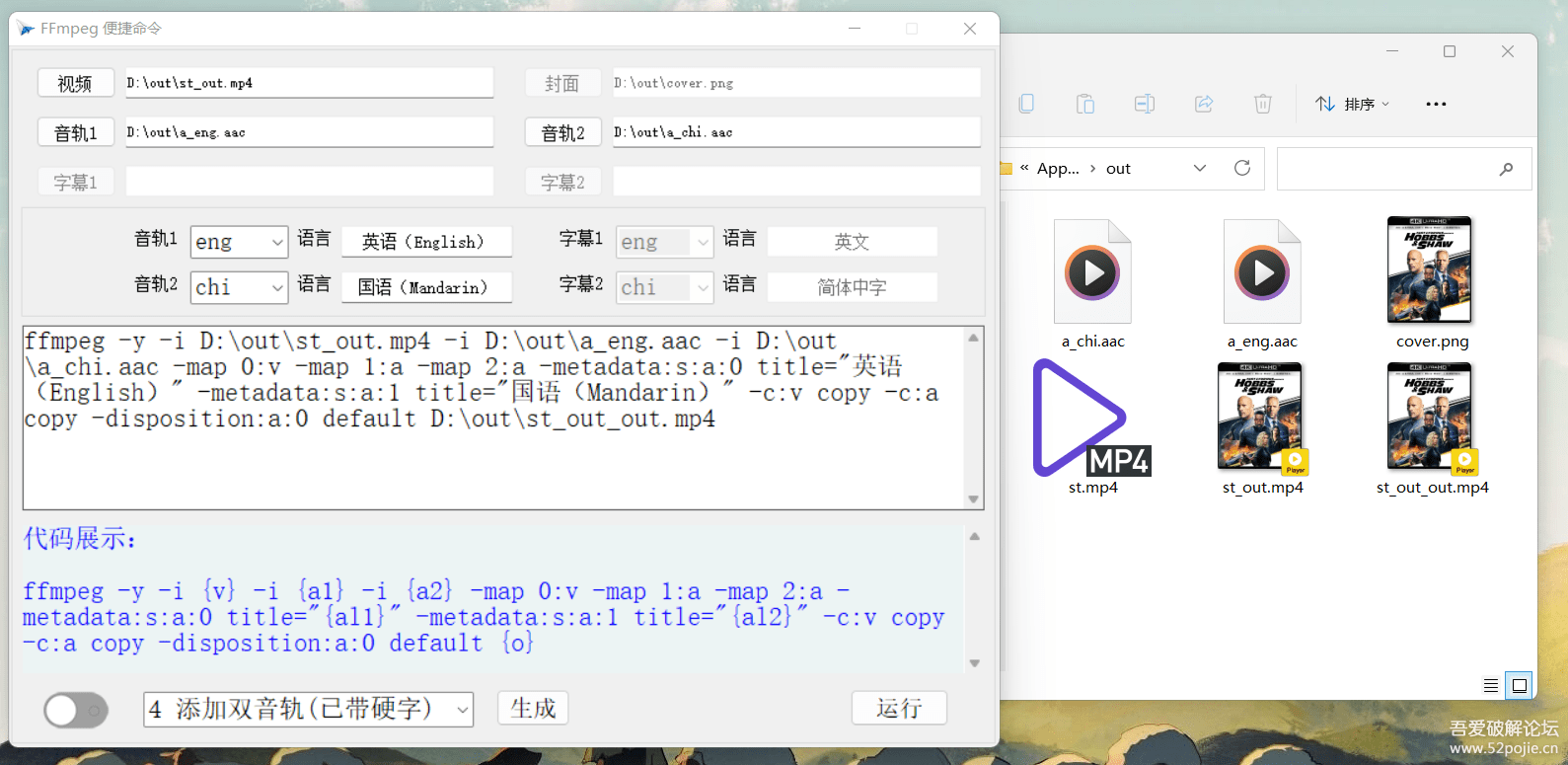
Task: Select the st.mp4 file icon
Action: pos(1092,418)
